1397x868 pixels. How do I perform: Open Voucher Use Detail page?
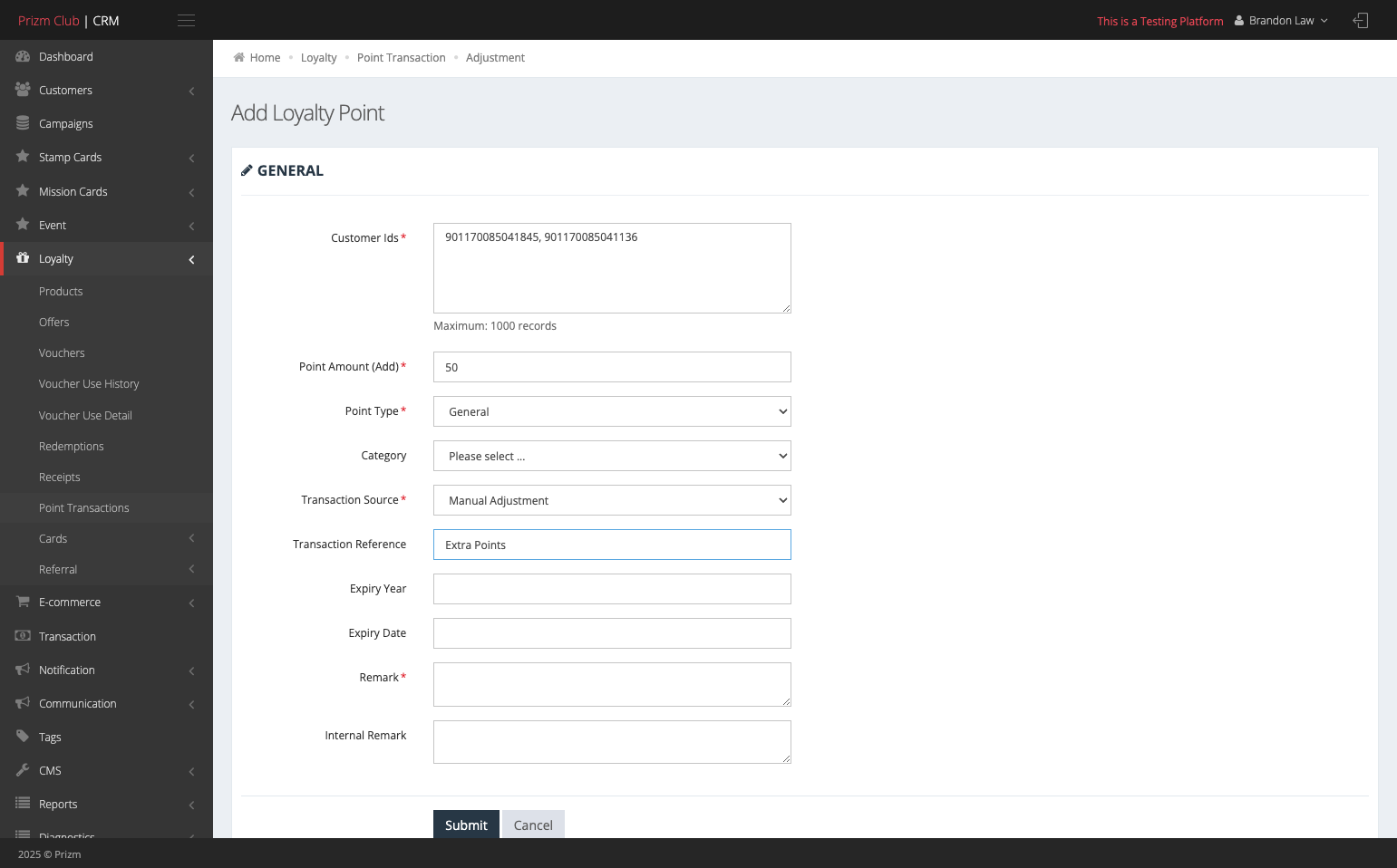click(x=85, y=415)
